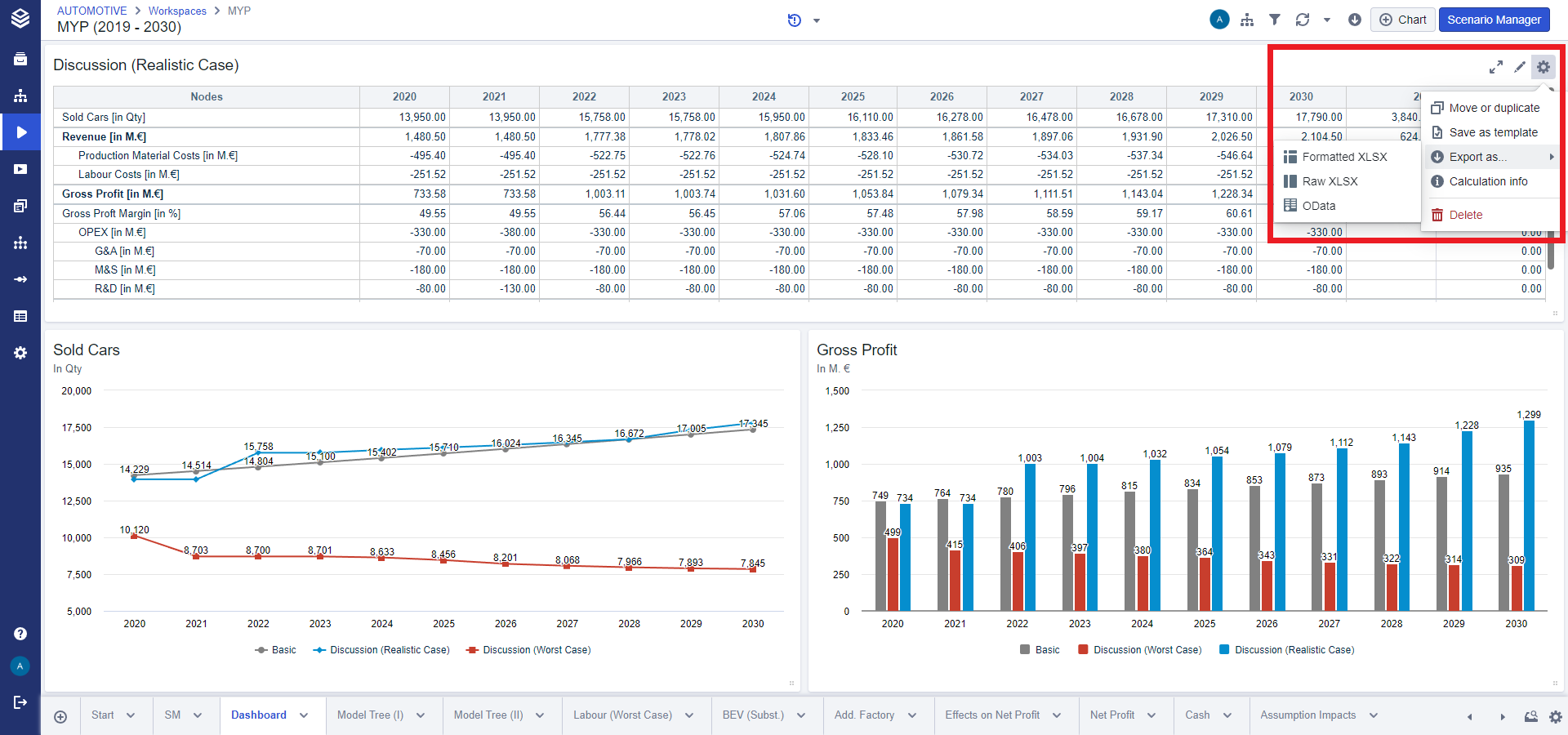
Task: Click the add sheet plus icon
Action: click(60, 716)
